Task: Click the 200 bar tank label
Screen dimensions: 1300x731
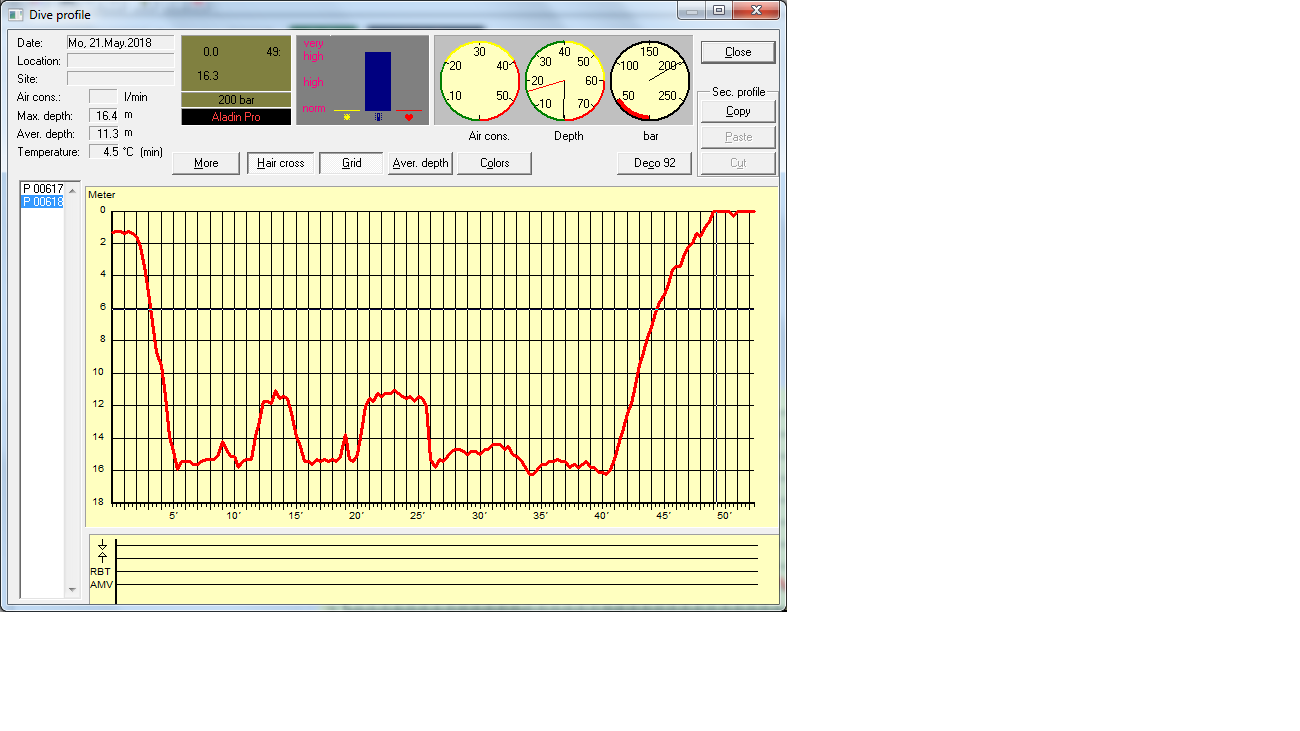Action: point(236,100)
